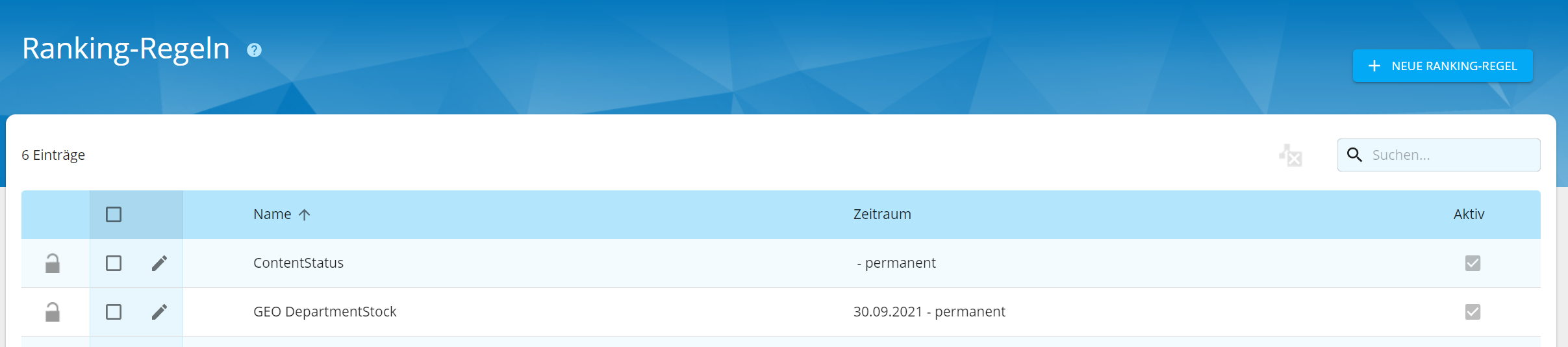Viewport: 1568px width, 347px height.
Task: Toggle Aktiv checkbox for ContentStatus
Action: [x=1473, y=263]
